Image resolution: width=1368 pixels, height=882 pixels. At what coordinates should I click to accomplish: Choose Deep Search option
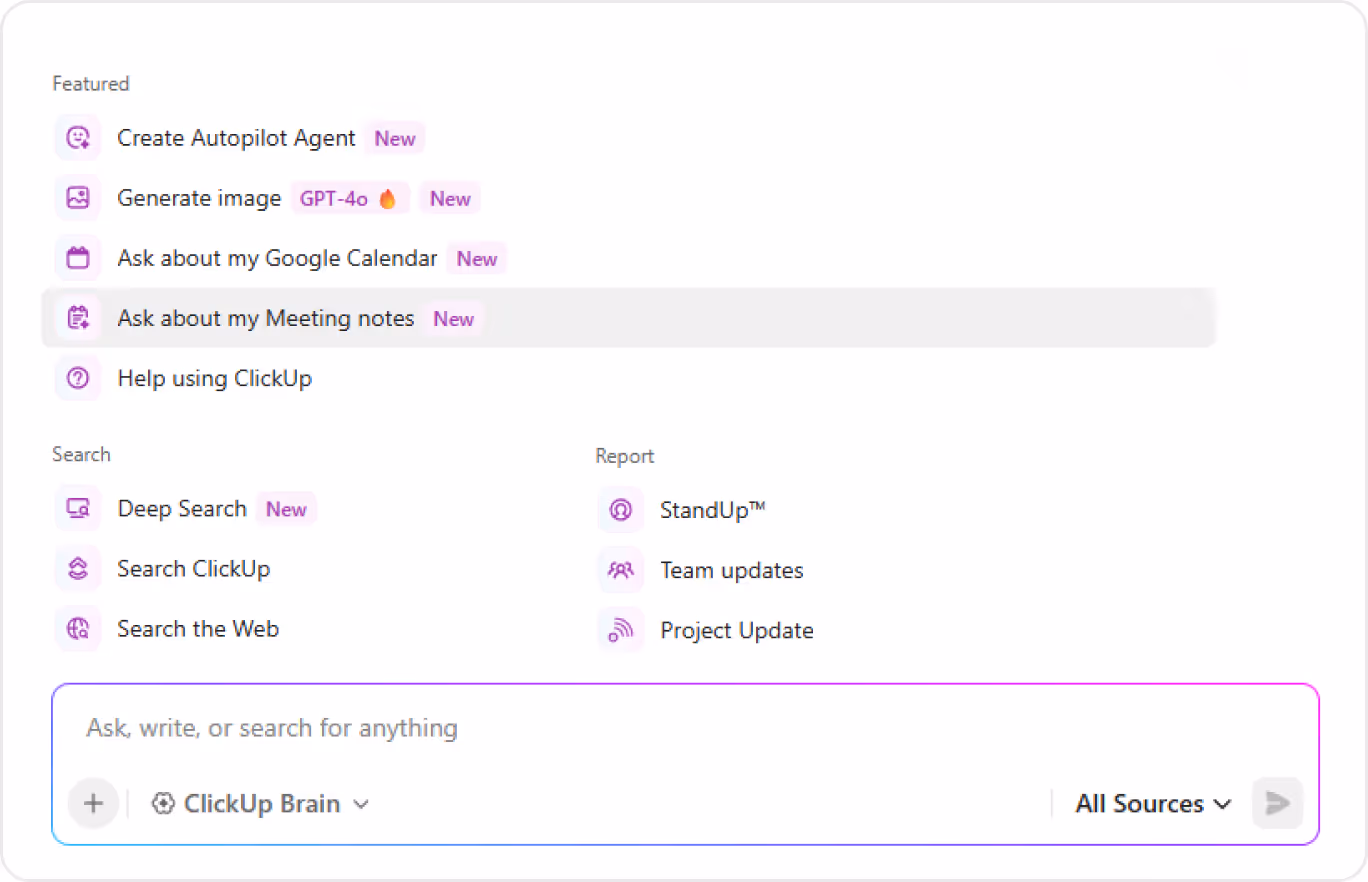[x=182, y=509]
